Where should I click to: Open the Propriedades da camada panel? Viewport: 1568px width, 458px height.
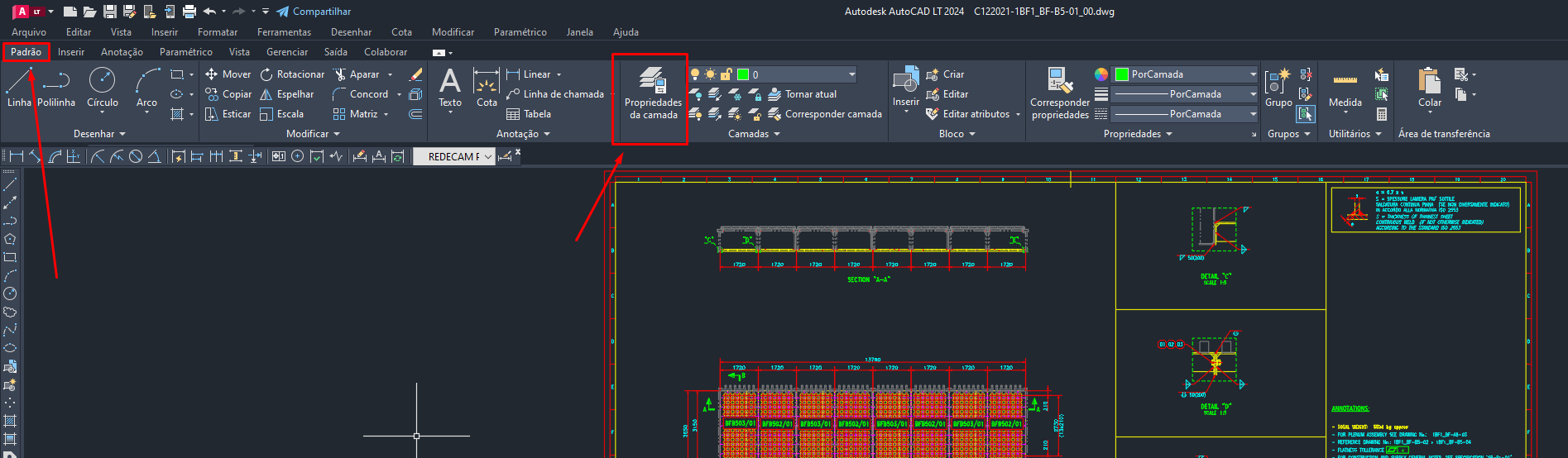pos(653,82)
